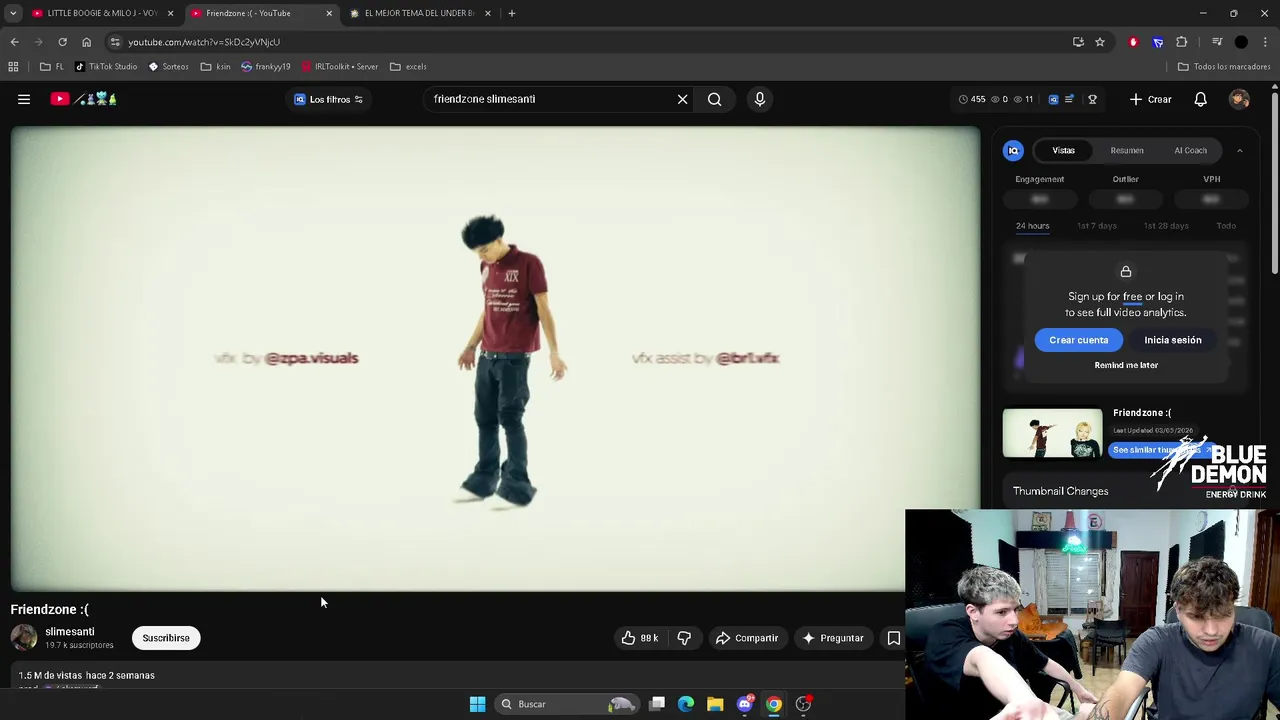Select the 24 hours range tab
This screenshot has width=1280, height=720.
click(x=1032, y=226)
